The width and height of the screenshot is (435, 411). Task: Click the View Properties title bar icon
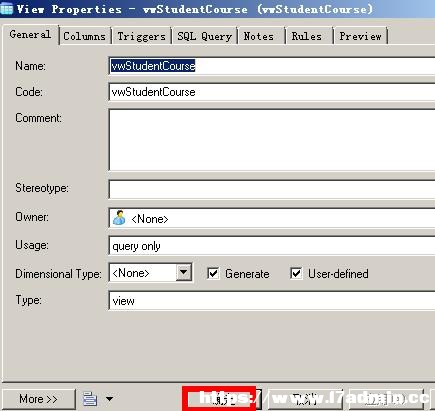(x=7, y=8)
